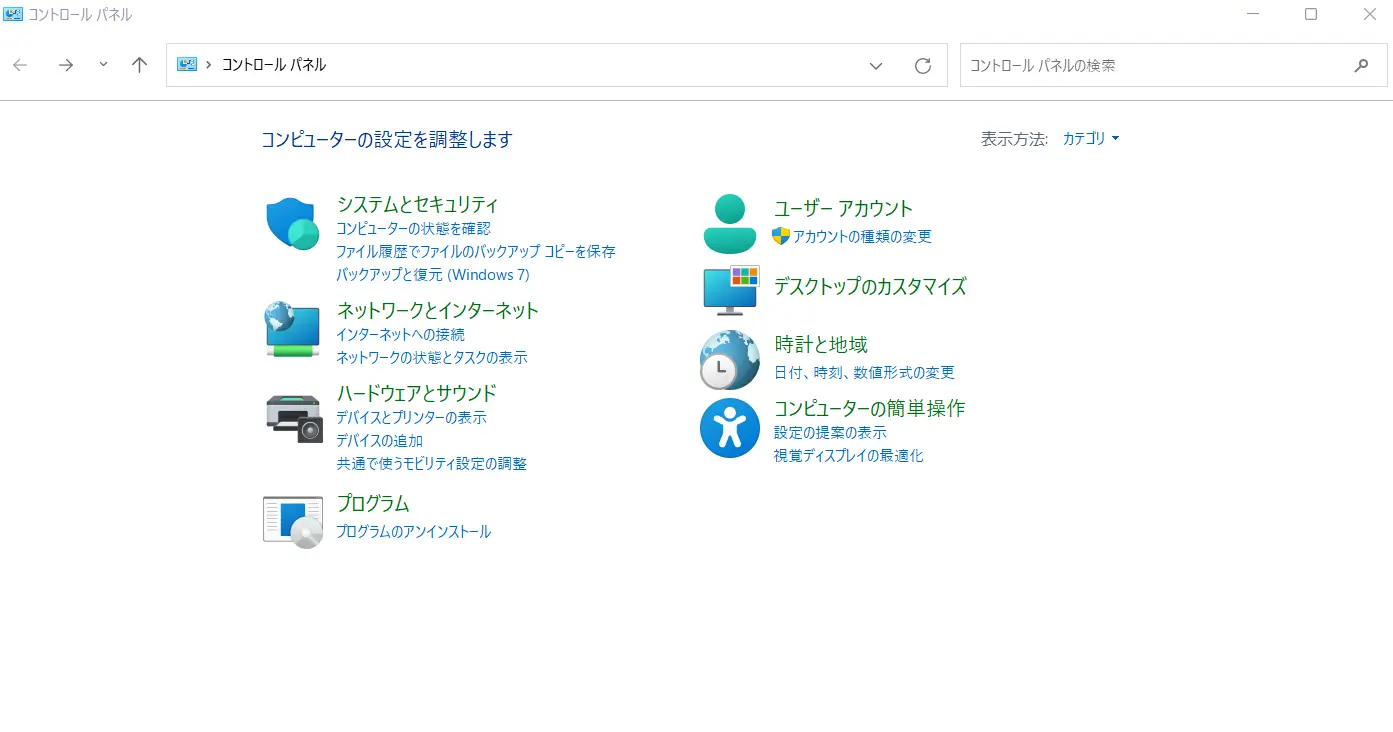Click プログラムのアンインストール link
Image resolution: width=1393 pixels, height=732 pixels.
click(414, 532)
